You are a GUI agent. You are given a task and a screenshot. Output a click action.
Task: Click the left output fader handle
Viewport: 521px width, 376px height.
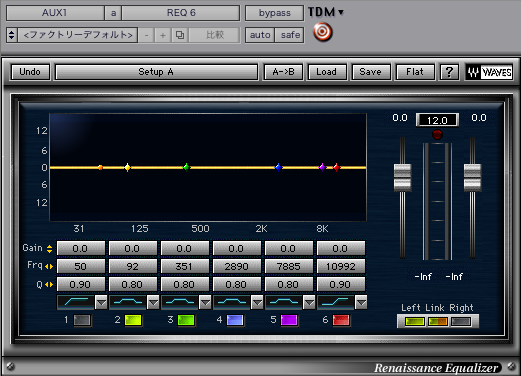(x=403, y=177)
